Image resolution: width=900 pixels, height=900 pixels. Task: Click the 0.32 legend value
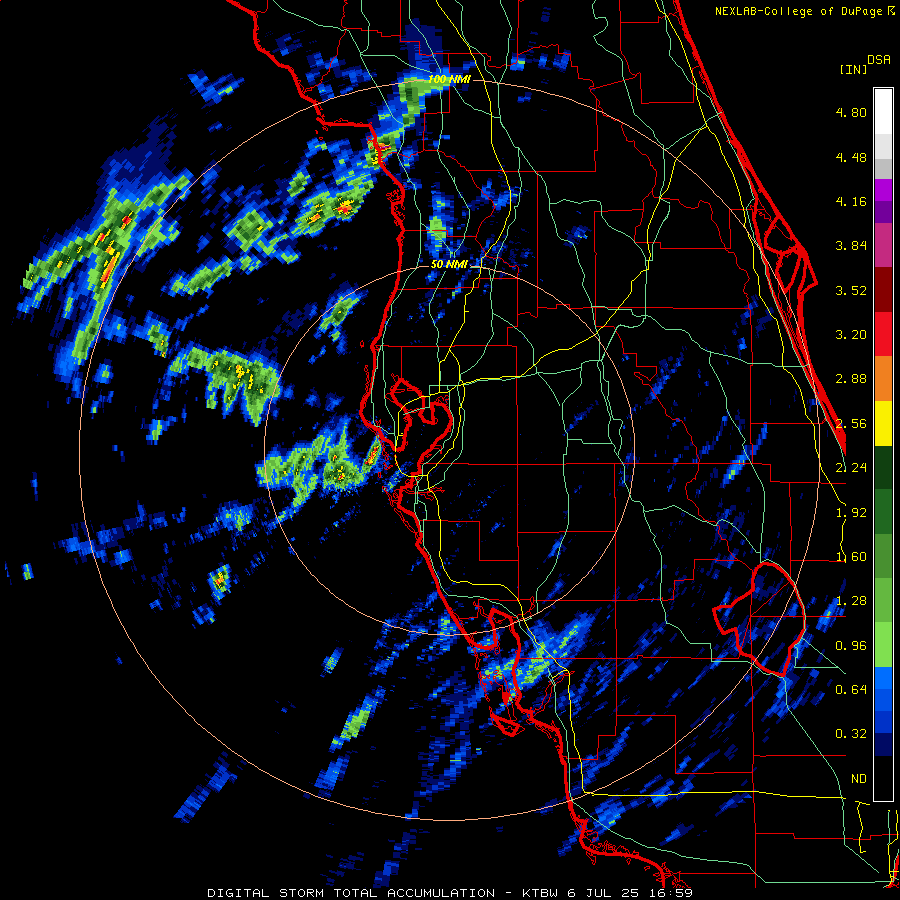tap(851, 734)
